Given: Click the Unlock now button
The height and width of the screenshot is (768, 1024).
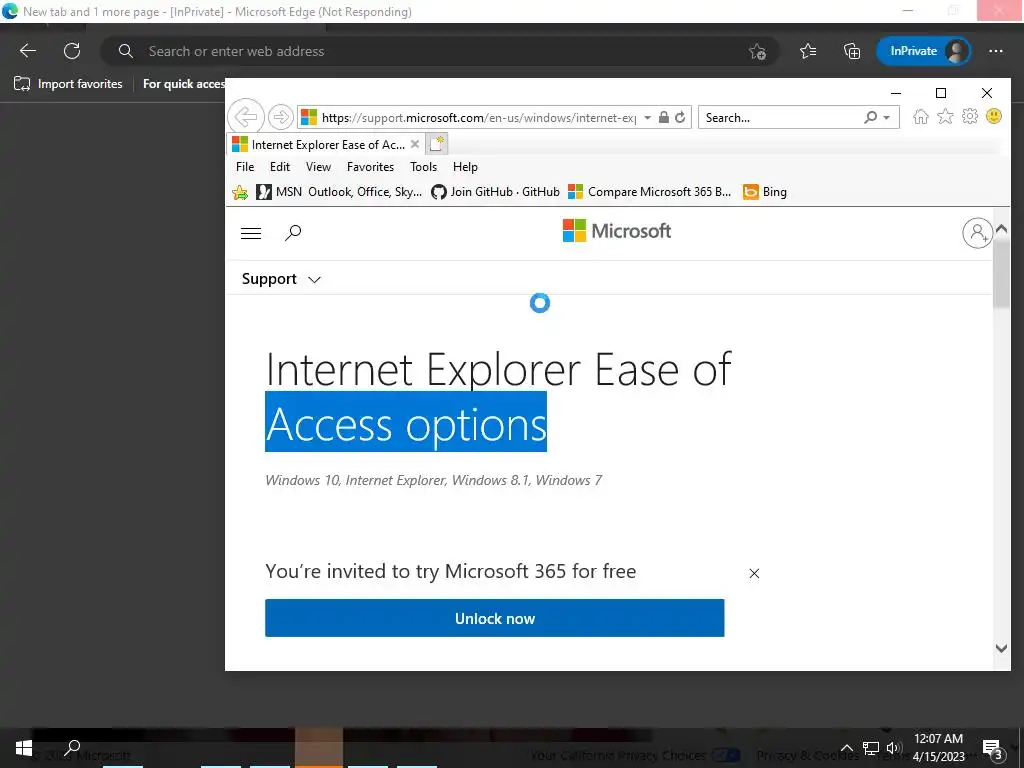Looking at the screenshot, I should point(494,618).
